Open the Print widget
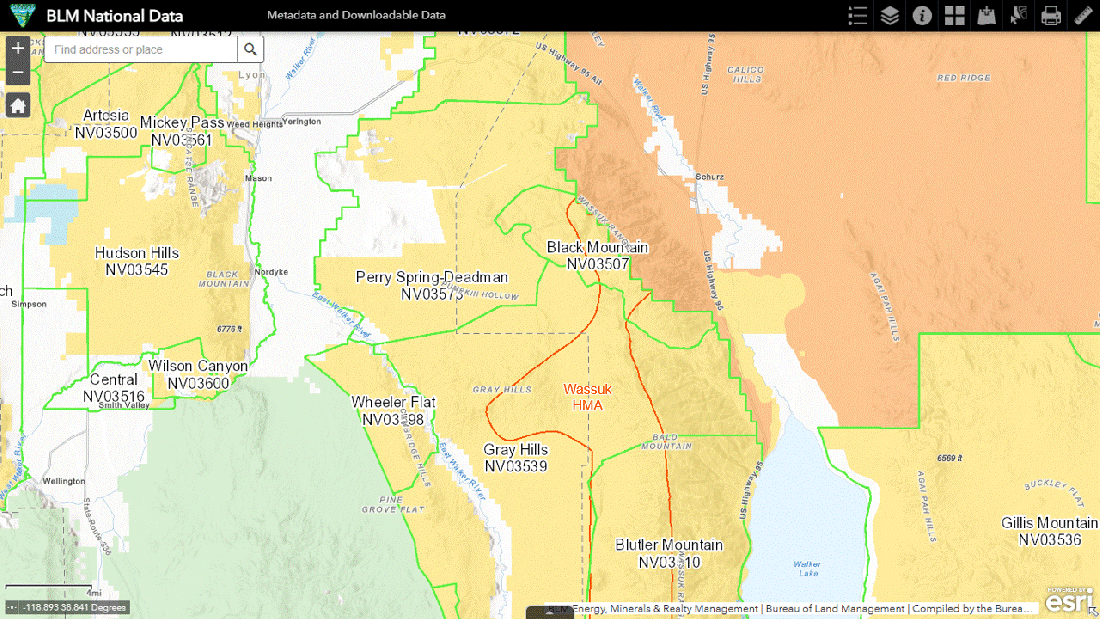Image resolution: width=1100 pixels, height=619 pixels. point(1050,15)
